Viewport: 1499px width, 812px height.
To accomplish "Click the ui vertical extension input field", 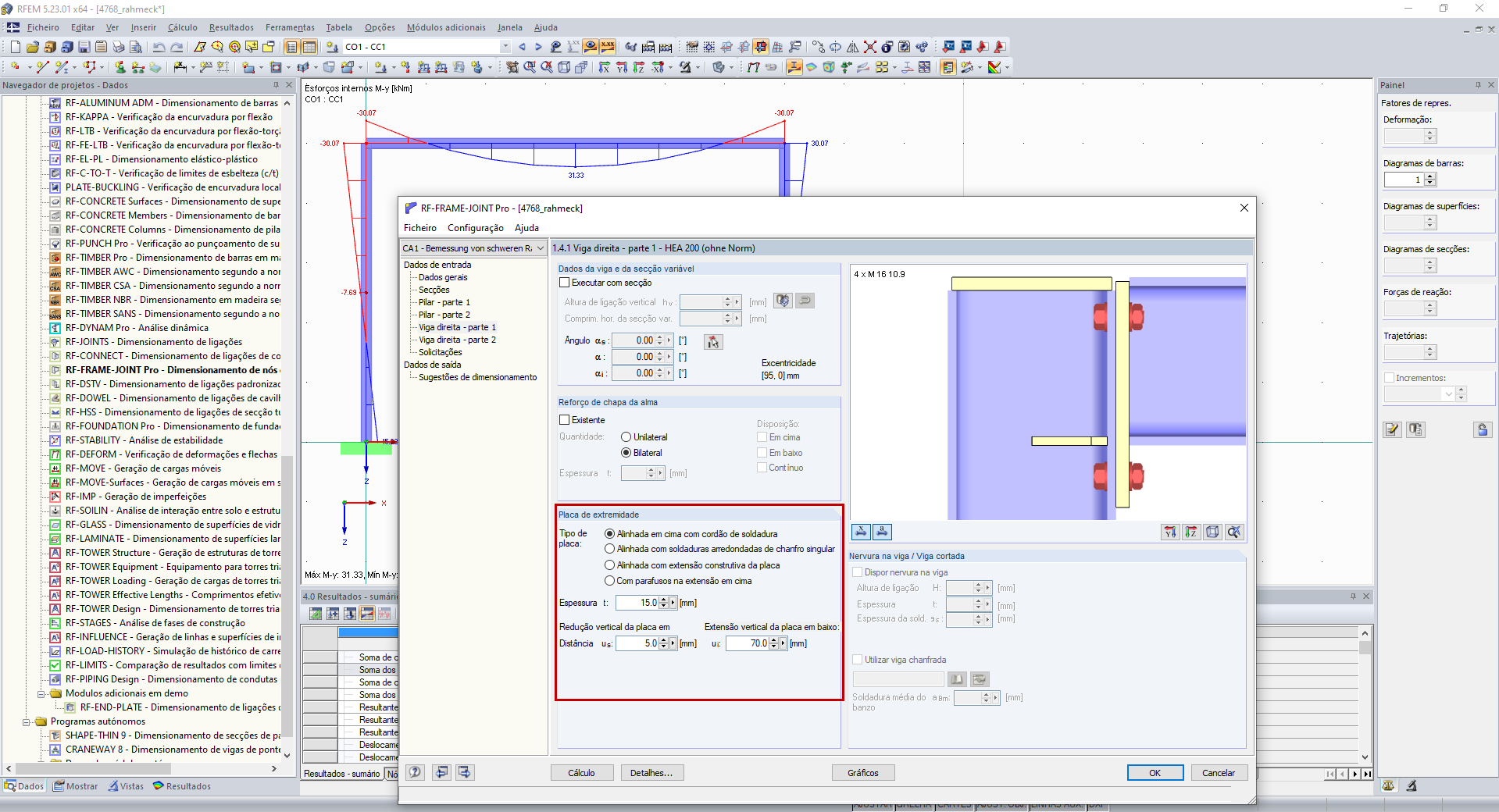I will click(748, 643).
